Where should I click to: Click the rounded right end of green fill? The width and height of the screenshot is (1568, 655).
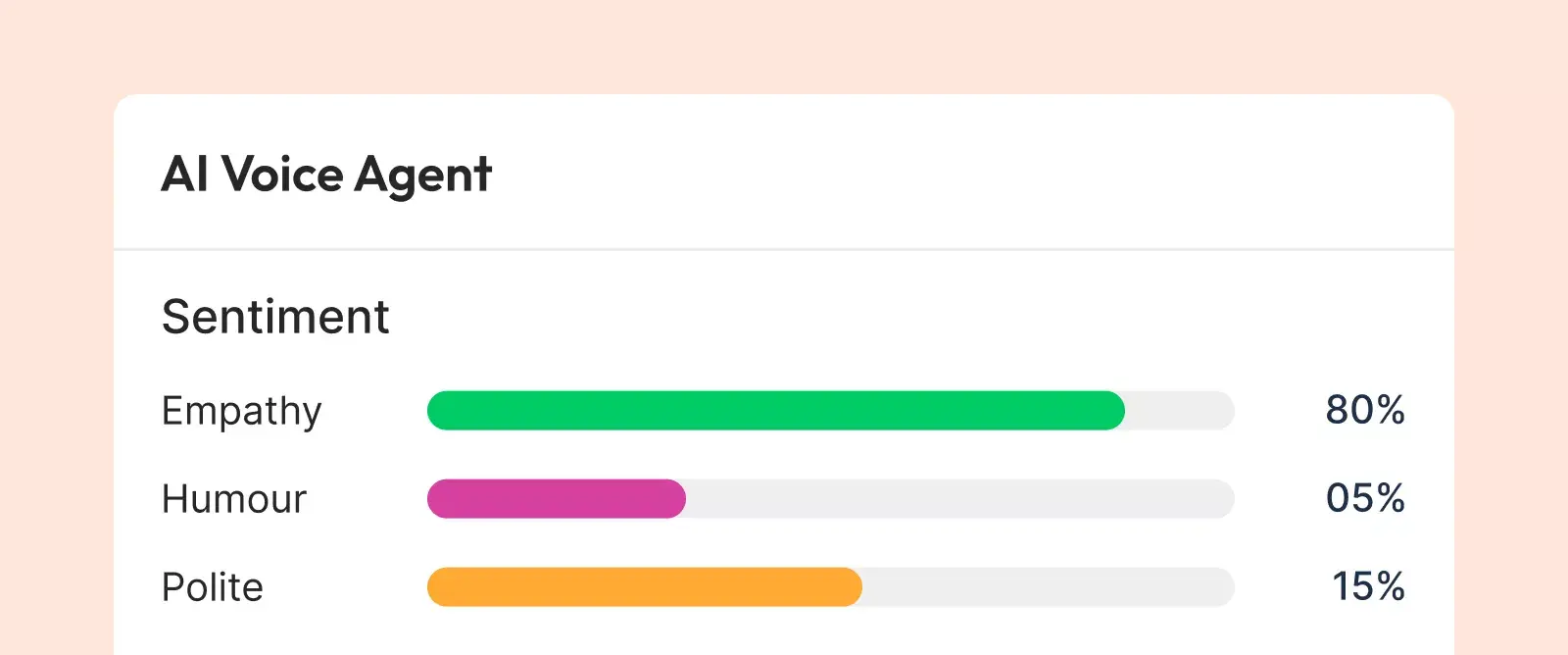[1115, 411]
